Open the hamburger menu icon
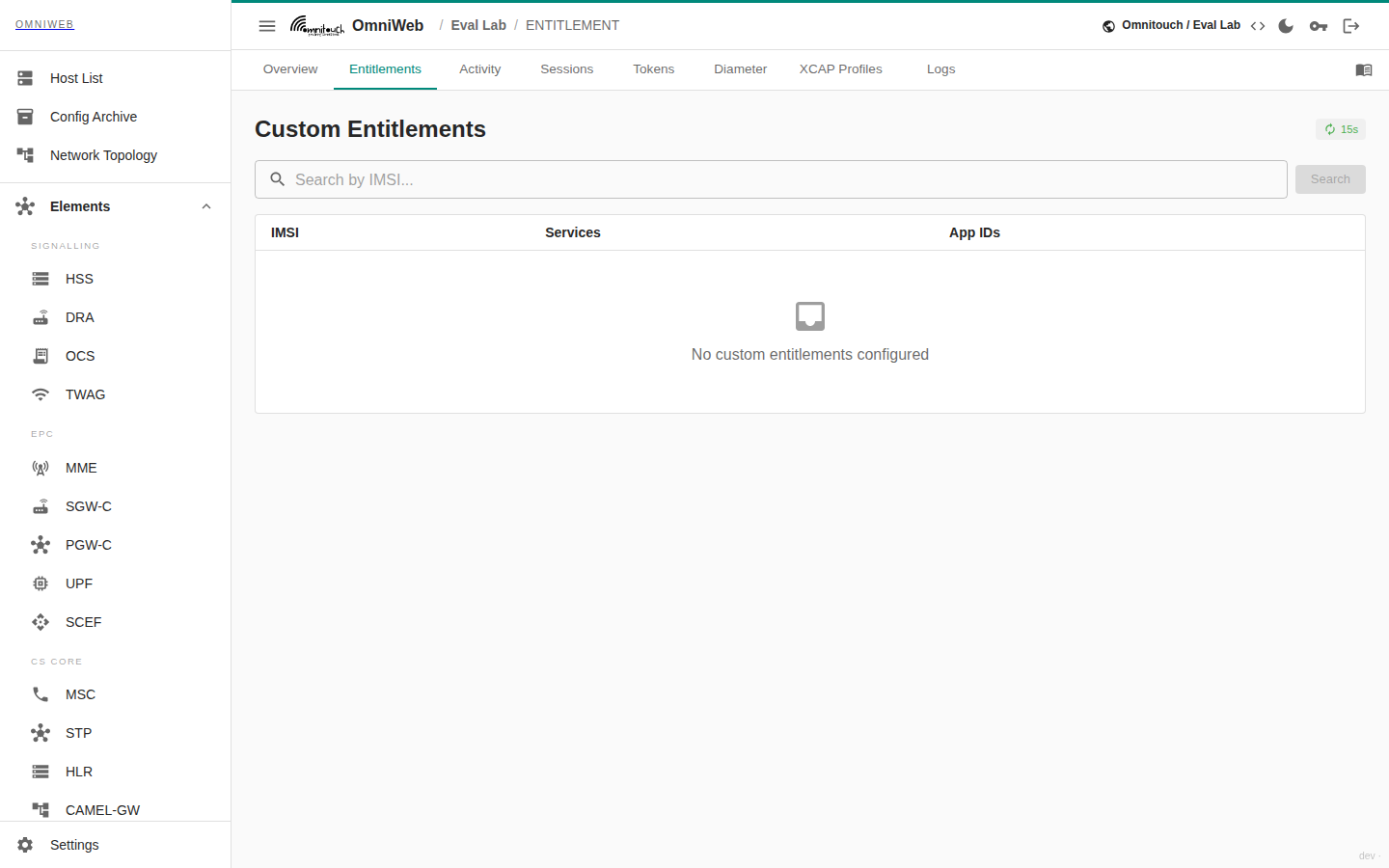The image size is (1389, 868). (267, 26)
